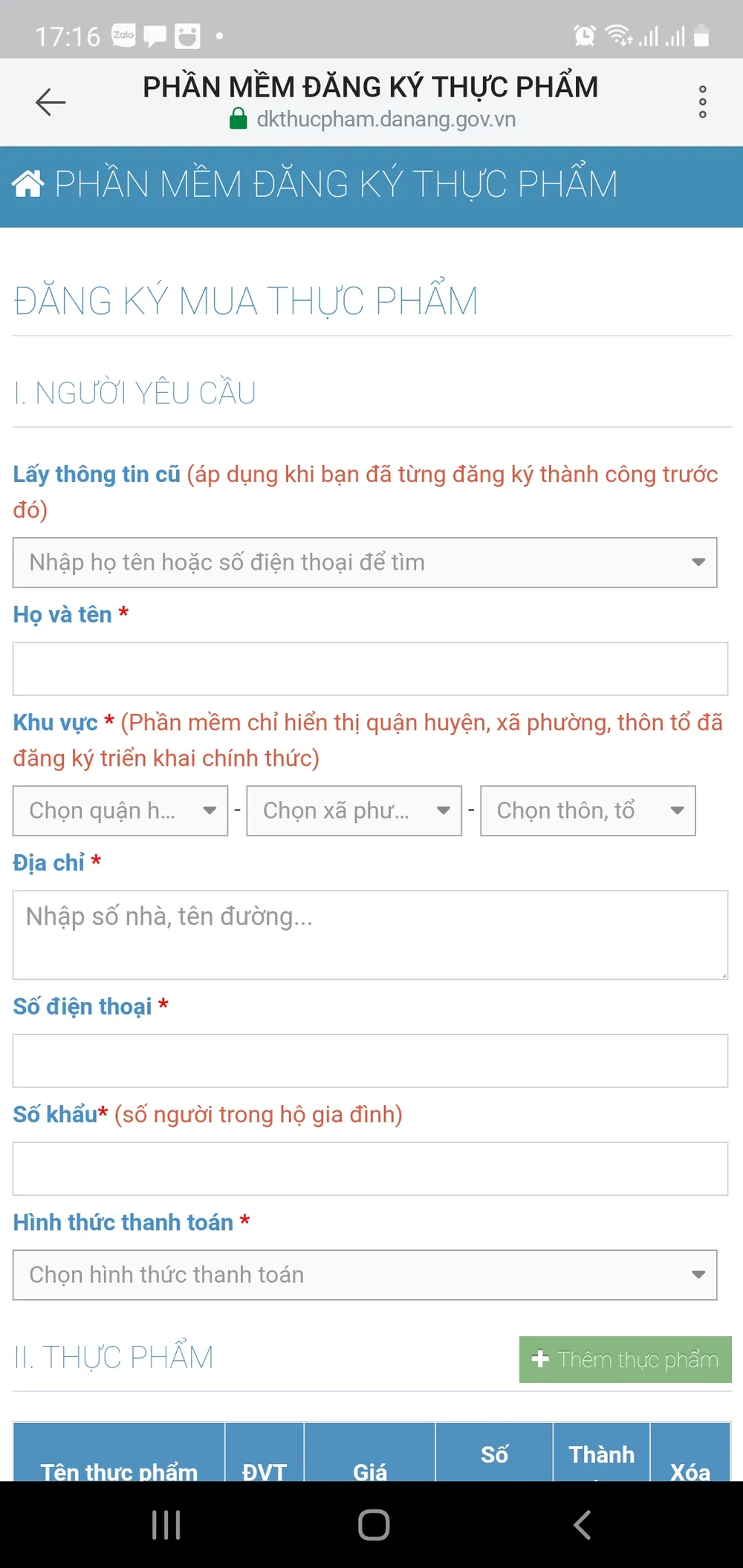Expand the 'Chọn xã phường' dropdown
This screenshot has height=1568, width=743.
[x=354, y=810]
